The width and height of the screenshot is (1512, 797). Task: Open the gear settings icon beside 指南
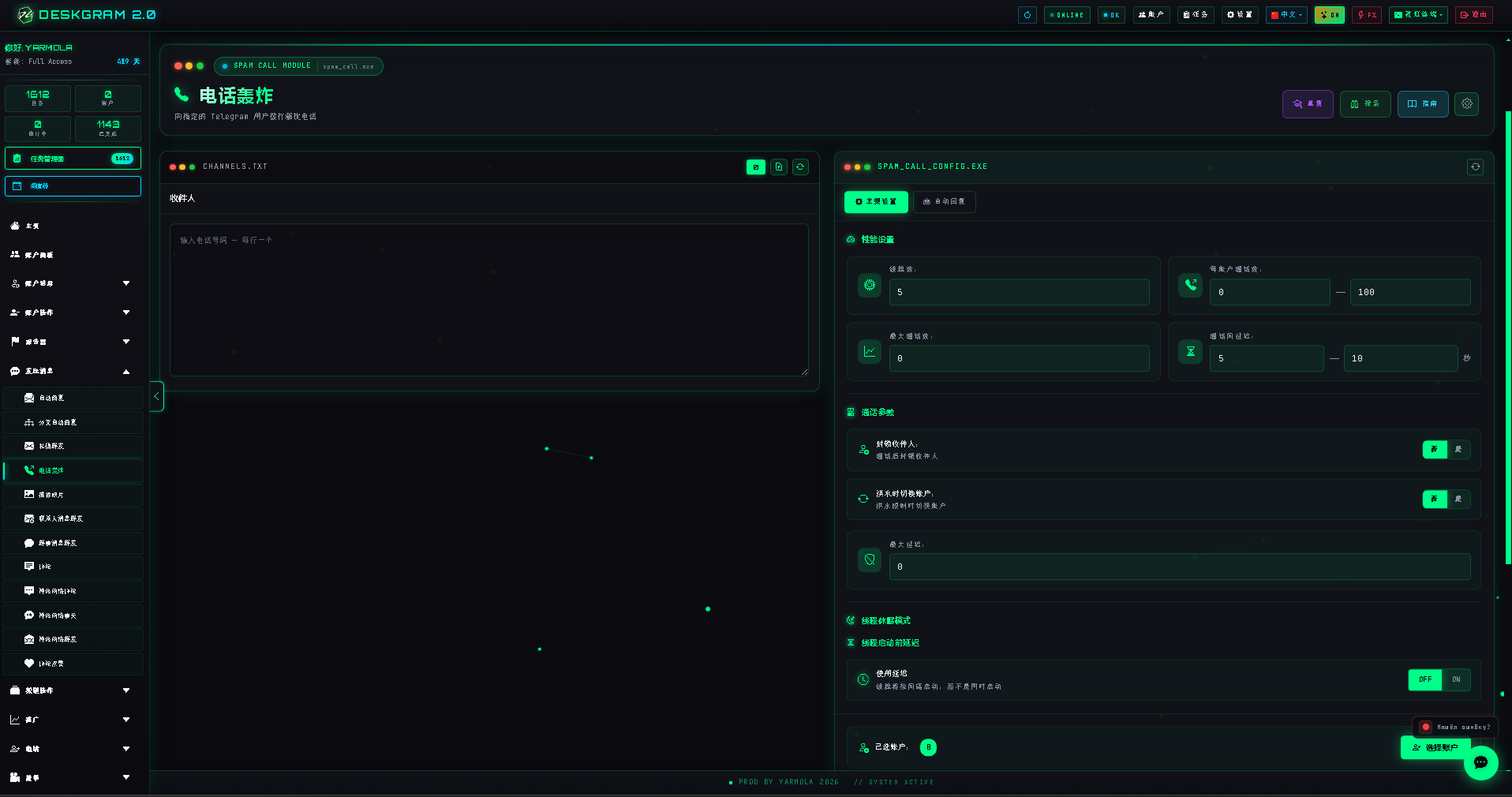pos(1466,103)
